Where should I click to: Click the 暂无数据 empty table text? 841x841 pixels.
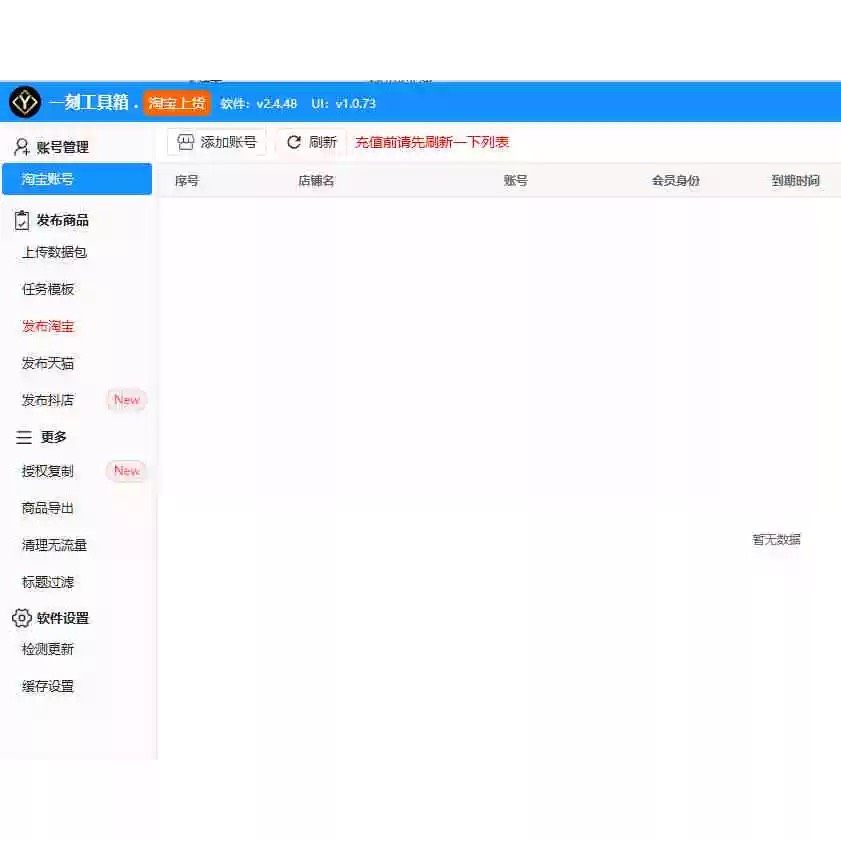click(776, 540)
